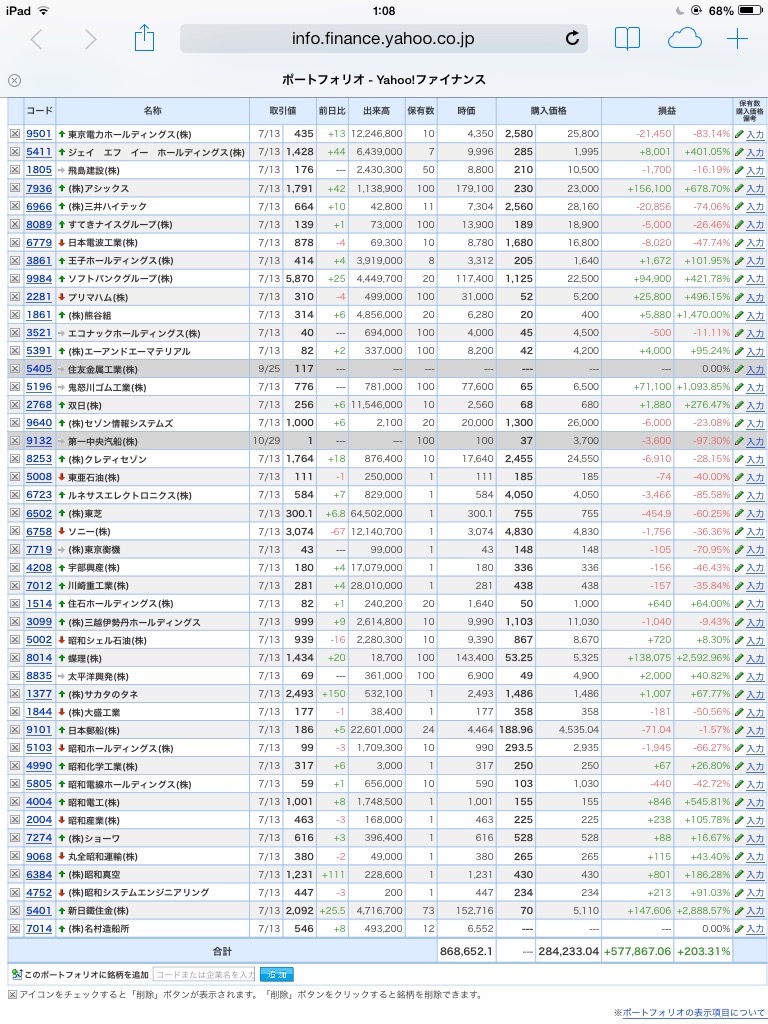Click the pencil edit icon for row 5411

739,152
